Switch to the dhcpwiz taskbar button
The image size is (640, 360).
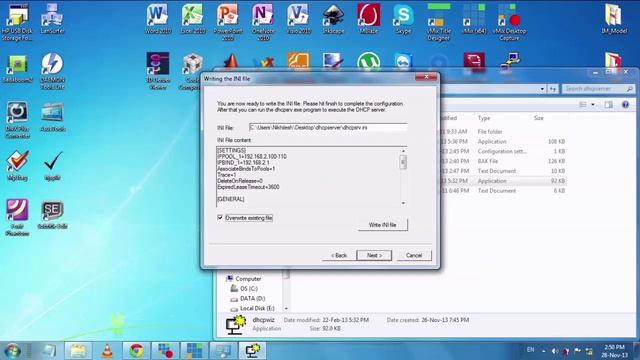pyautogui.click(x=253, y=351)
